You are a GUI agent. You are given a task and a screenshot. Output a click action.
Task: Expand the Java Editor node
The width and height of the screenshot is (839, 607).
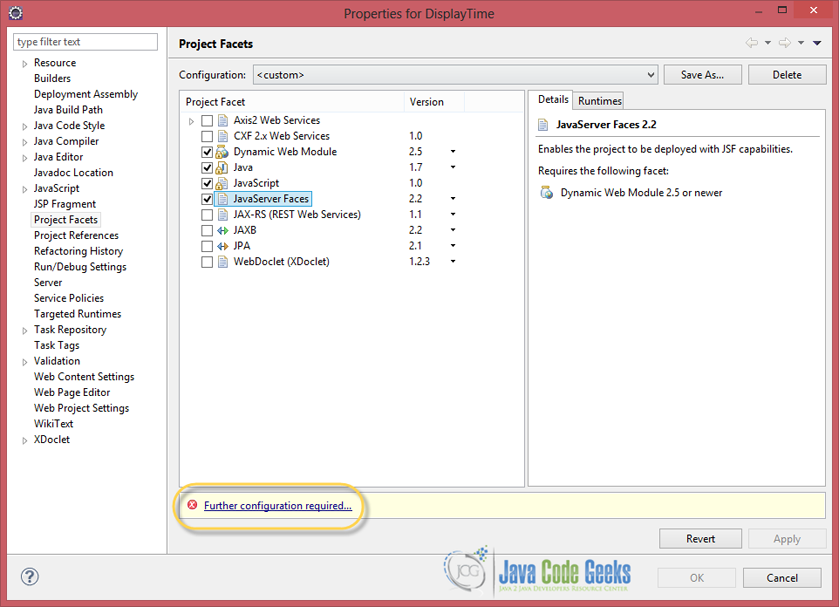25,158
